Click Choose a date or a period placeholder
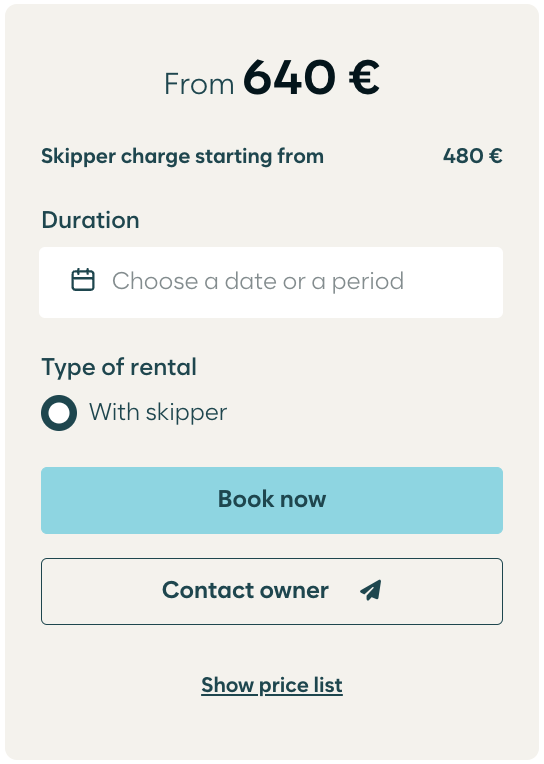The height and width of the screenshot is (764, 544). (258, 281)
